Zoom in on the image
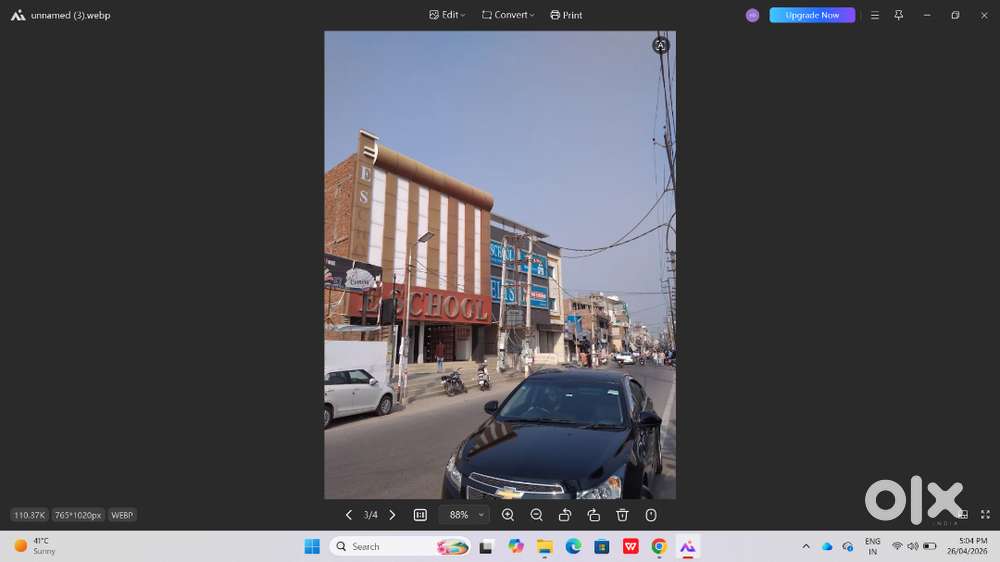This screenshot has width=1000, height=562. pos(508,515)
